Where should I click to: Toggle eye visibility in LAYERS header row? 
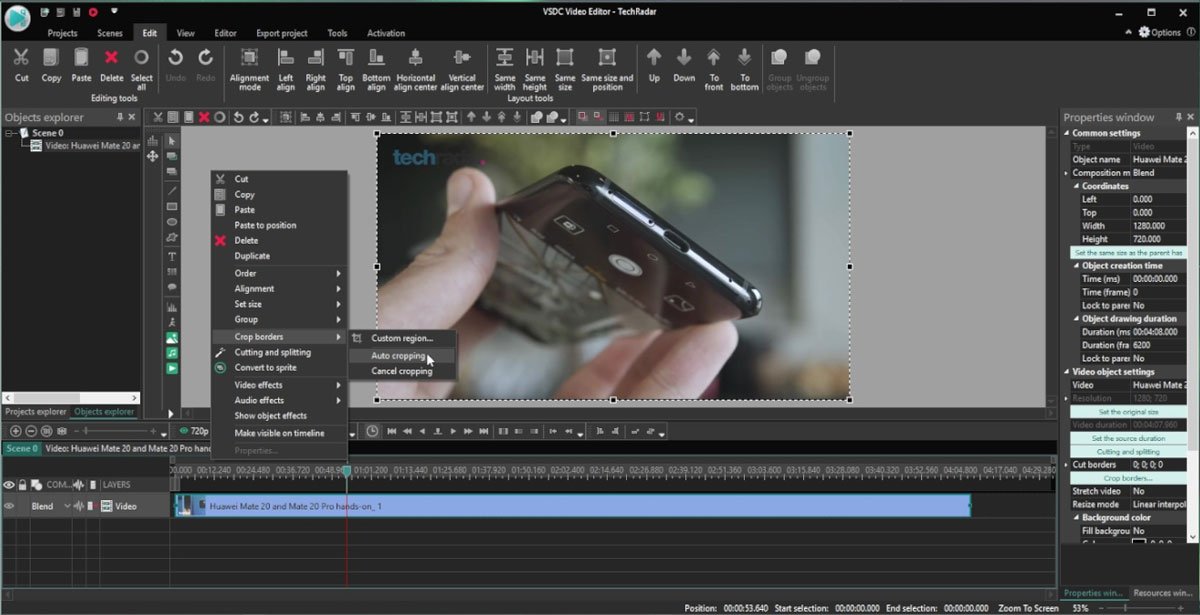point(9,485)
